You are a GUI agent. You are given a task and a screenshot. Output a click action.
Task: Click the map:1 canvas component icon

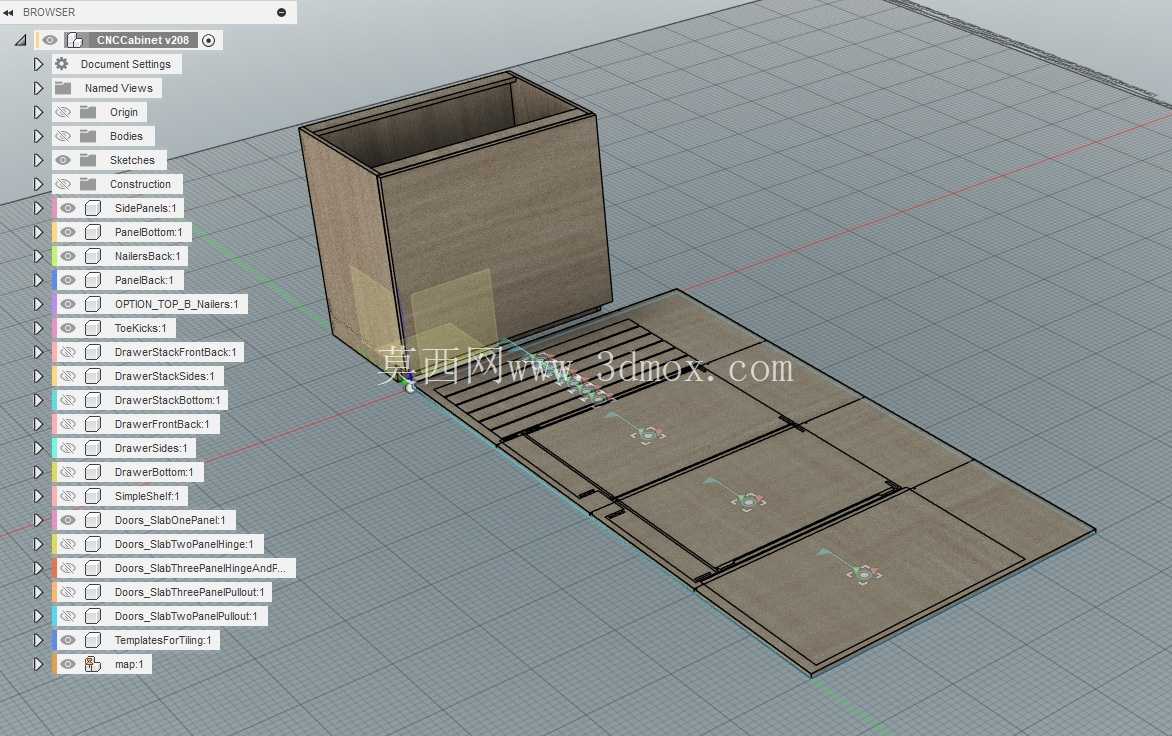pyautogui.click(x=93, y=664)
